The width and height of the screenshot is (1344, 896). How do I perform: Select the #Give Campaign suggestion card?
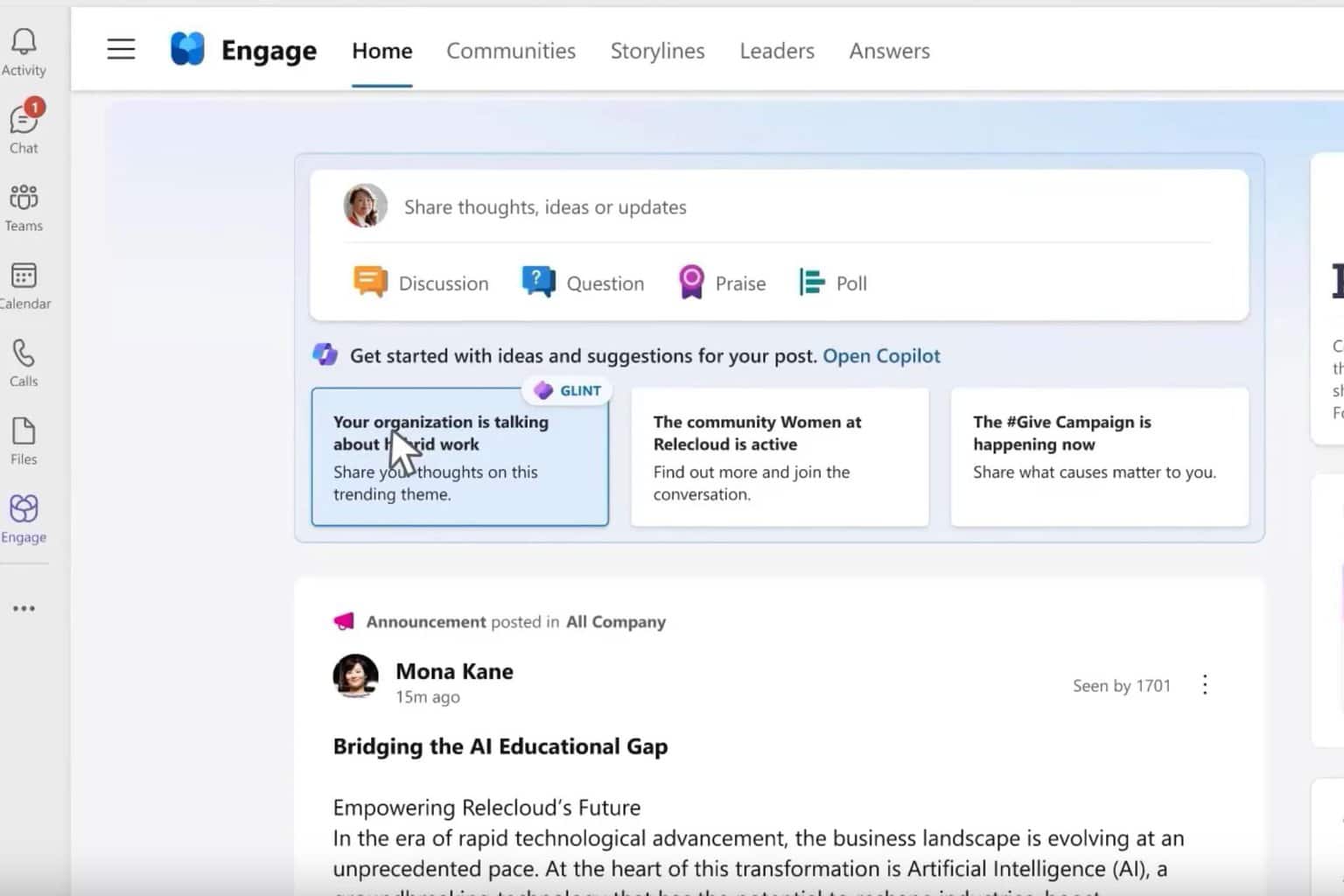tap(1100, 457)
